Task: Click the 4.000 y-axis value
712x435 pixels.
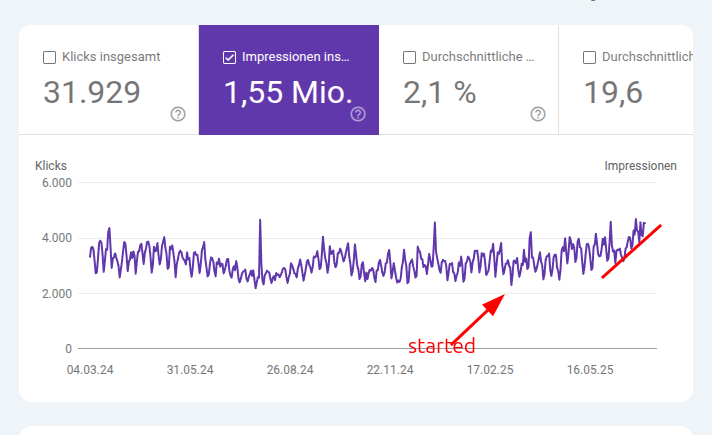Action: tap(57, 238)
